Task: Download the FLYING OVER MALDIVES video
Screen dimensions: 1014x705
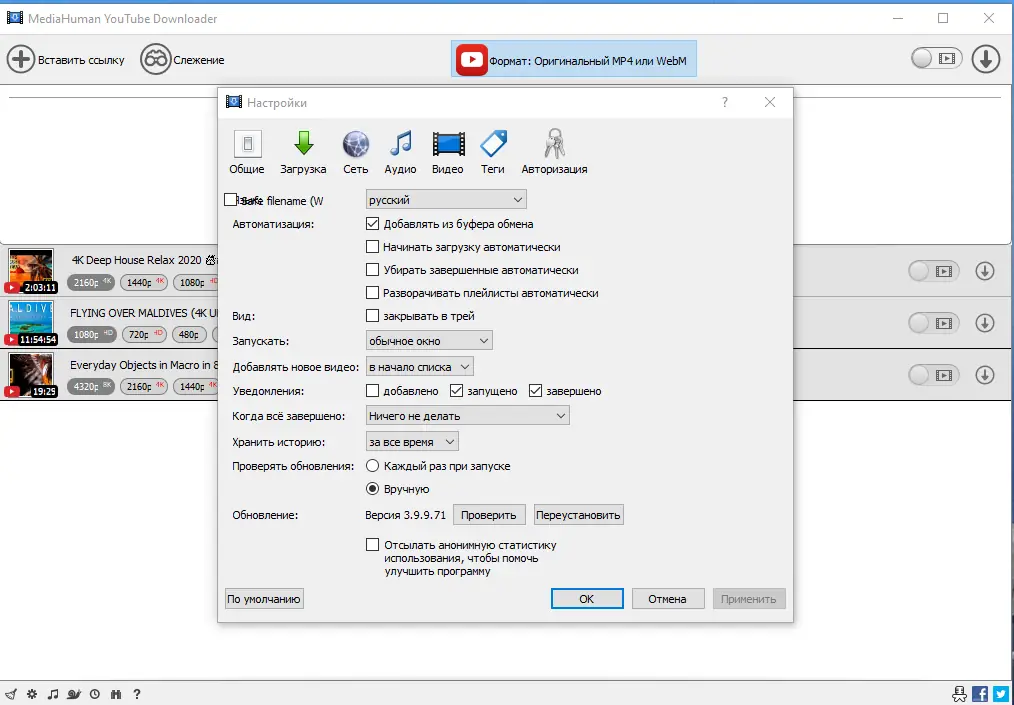Action: pyautogui.click(x=985, y=323)
